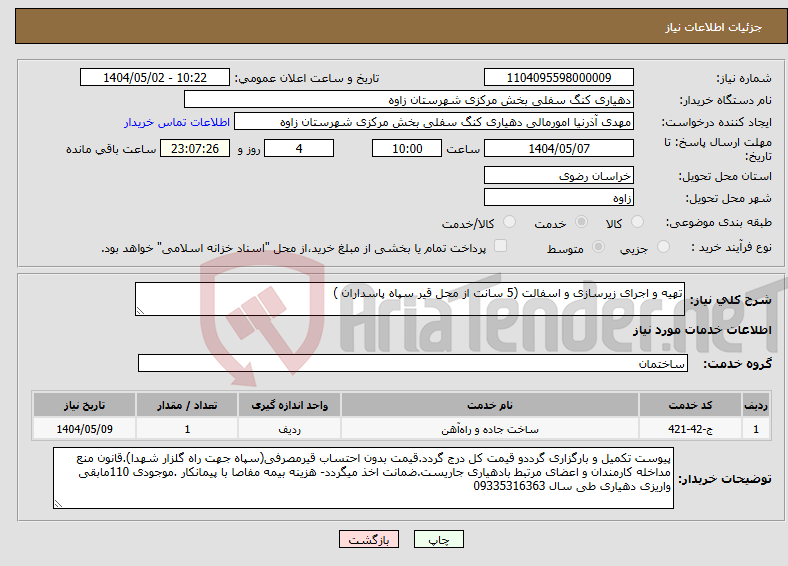Click the delivery city field زاوه
The width and height of the screenshot is (788, 566).
click(558, 197)
